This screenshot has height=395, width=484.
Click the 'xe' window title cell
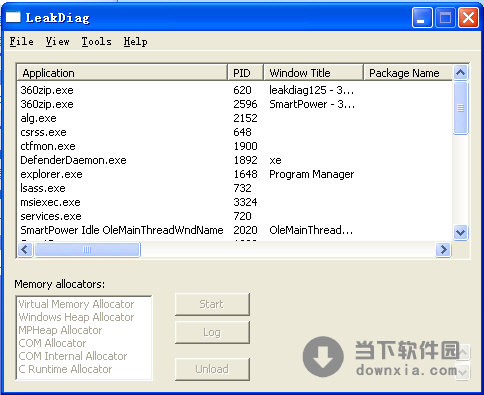point(275,160)
